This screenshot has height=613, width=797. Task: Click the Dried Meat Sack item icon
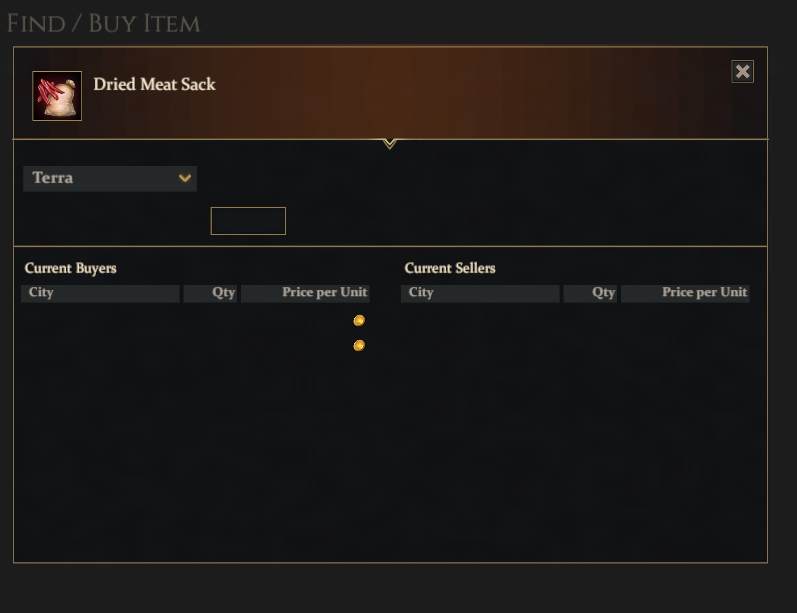click(57, 96)
